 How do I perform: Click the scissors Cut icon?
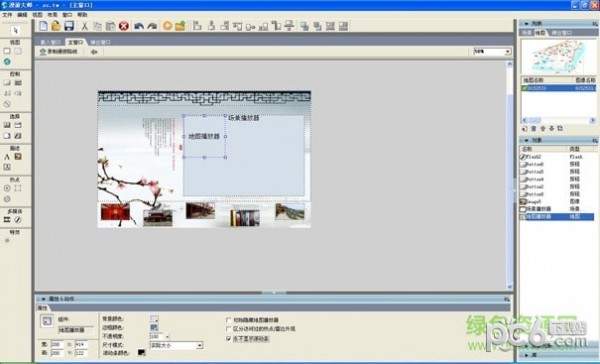[x=85, y=26]
